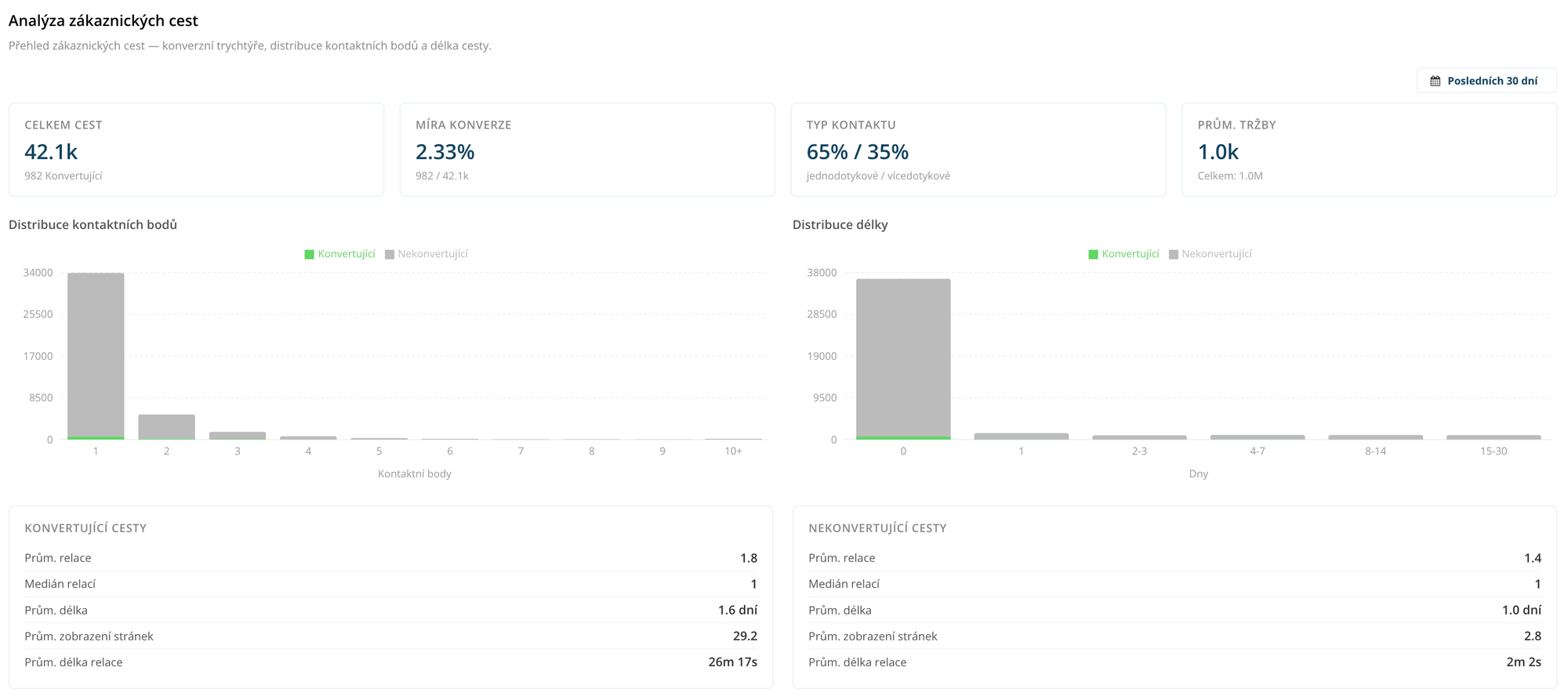Open the Míra konverze card
Viewport: 1568px width, 696px height.
587,150
